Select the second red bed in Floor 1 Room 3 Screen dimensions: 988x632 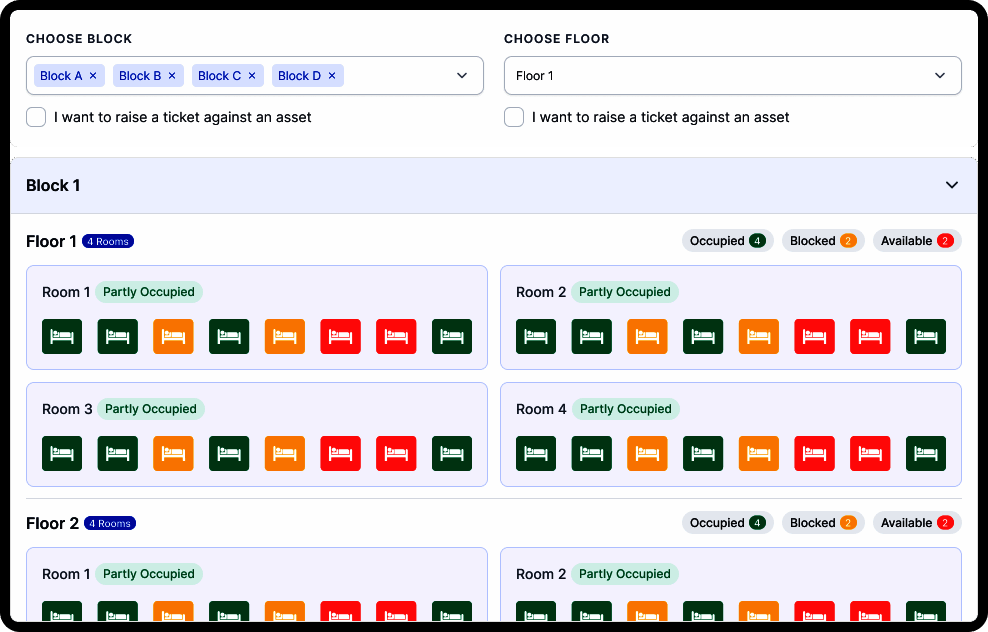click(x=396, y=454)
